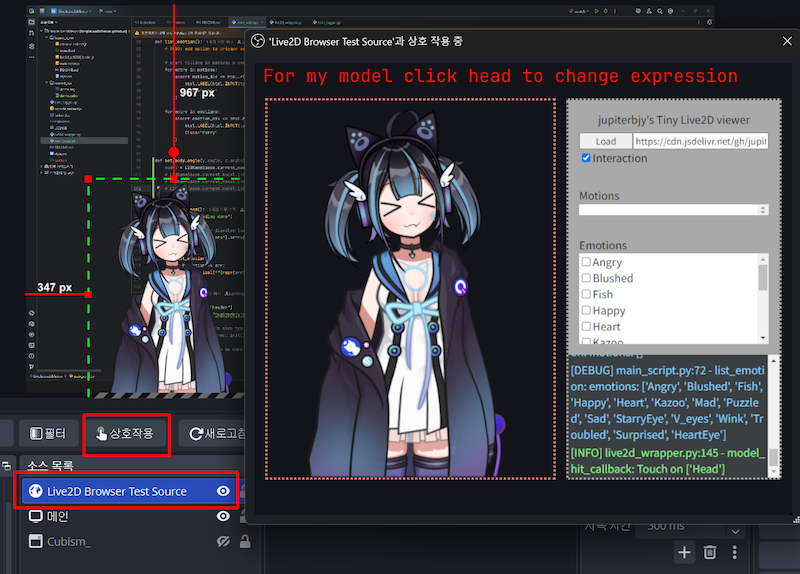The image size is (800, 574).
Task: Enable the Happy emotion checkbox
Action: click(586, 311)
